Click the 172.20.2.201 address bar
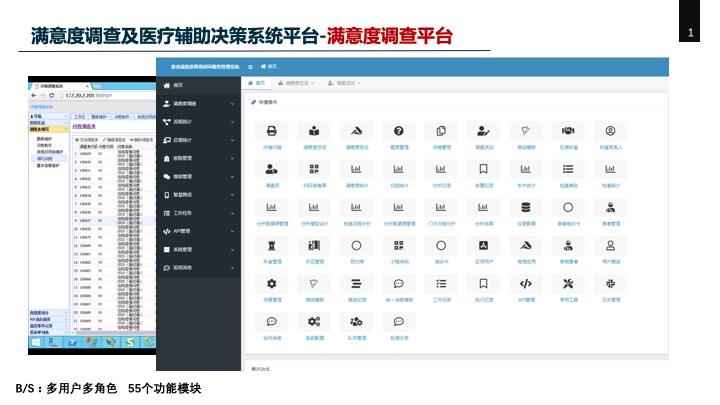The width and height of the screenshot is (720, 405). pos(107,96)
